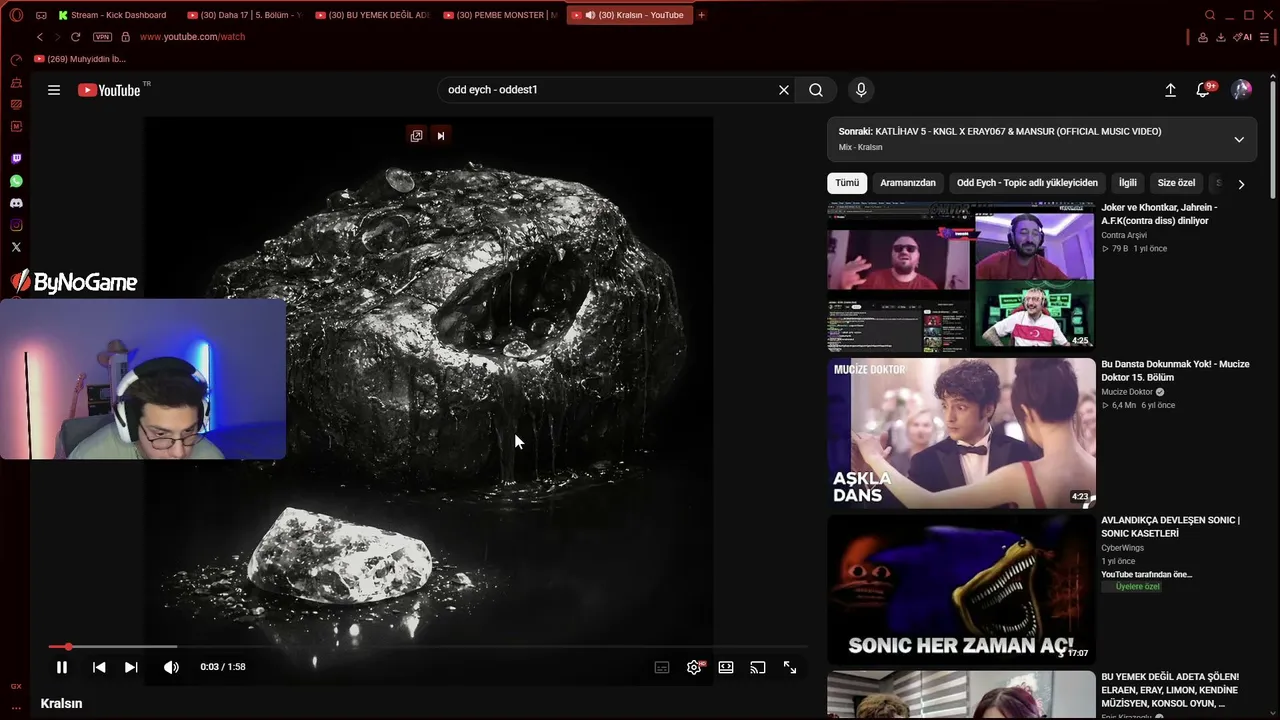
Task: Open the player settings gear
Action: click(x=694, y=667)
